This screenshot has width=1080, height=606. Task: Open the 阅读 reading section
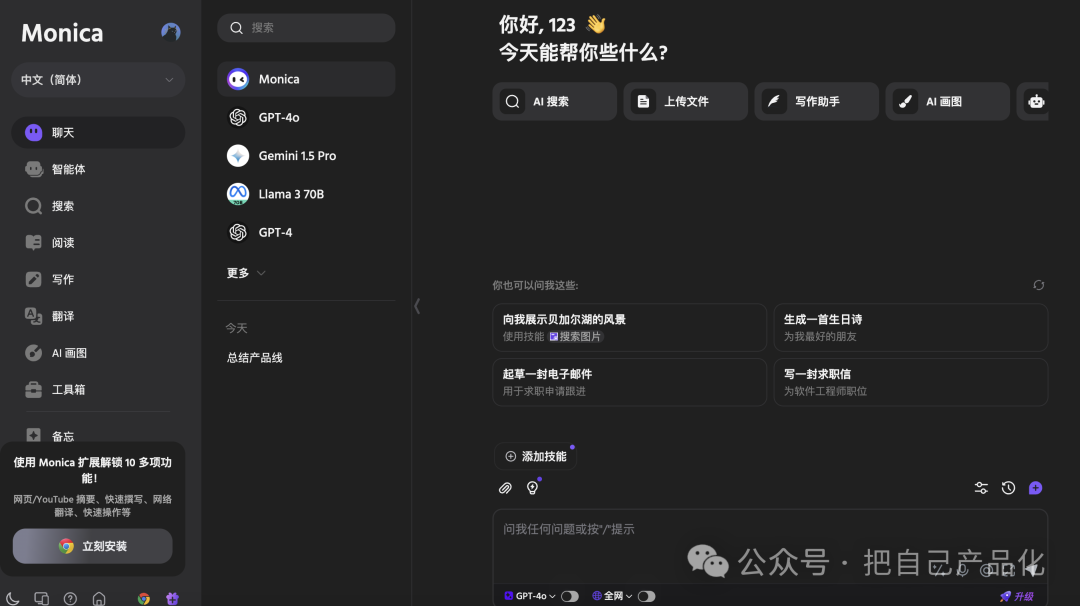point(98,242)
